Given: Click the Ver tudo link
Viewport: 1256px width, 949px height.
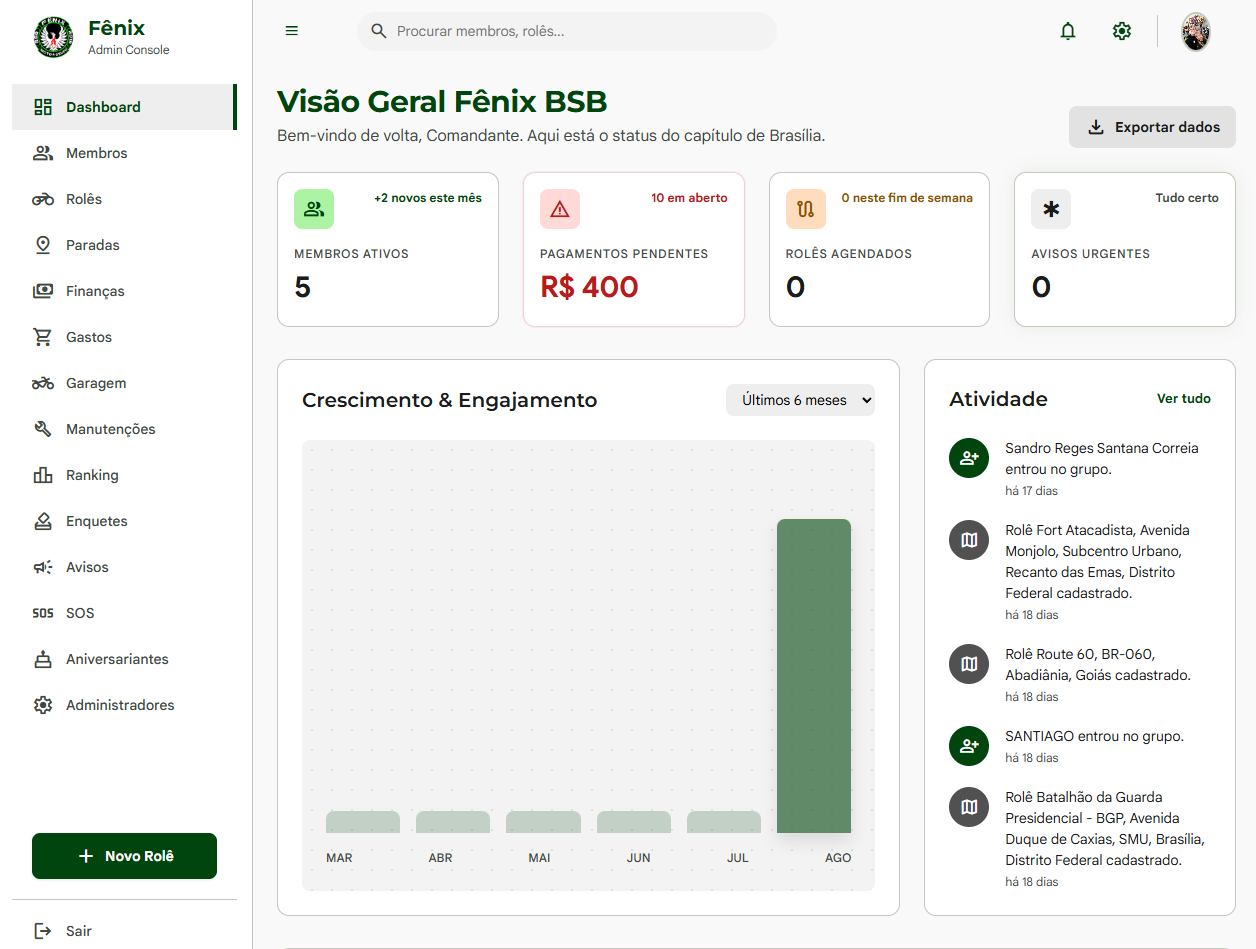Looking at the screenshot, I should 1184,398.
